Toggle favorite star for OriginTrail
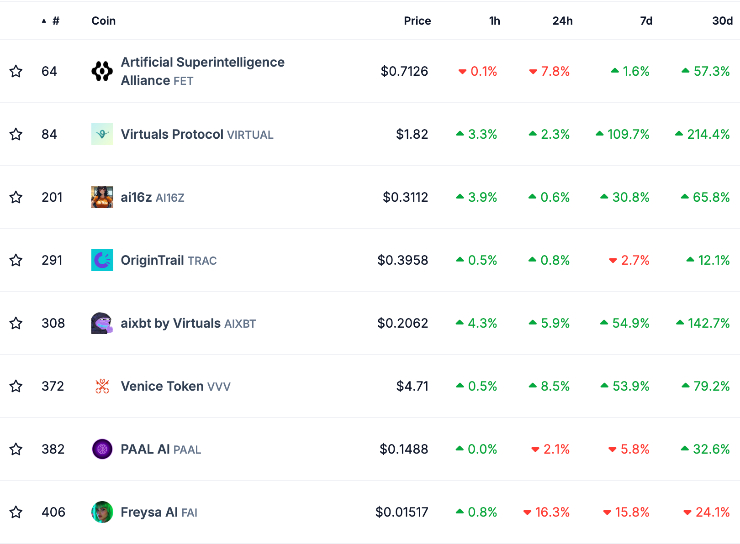 16,260
